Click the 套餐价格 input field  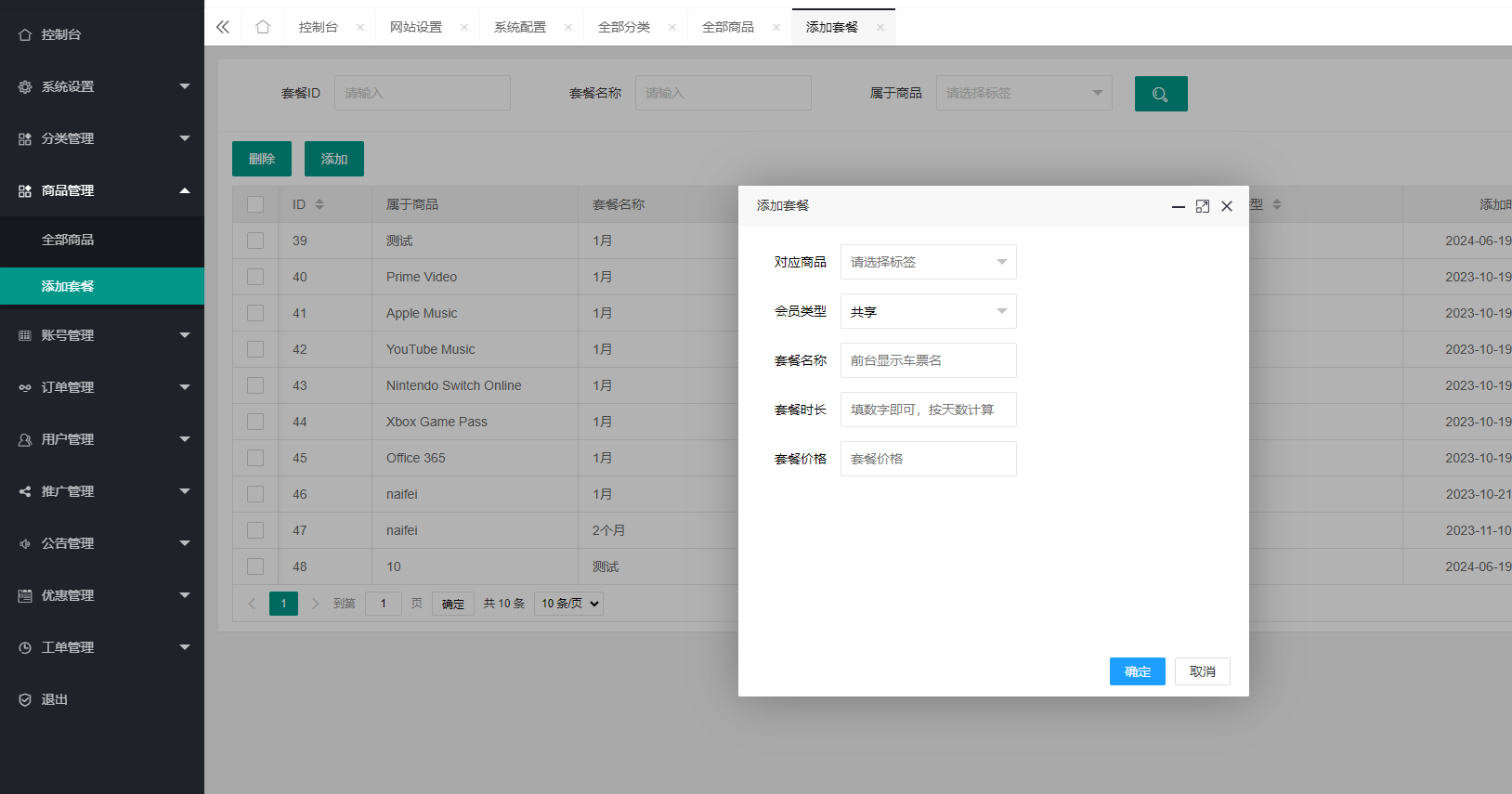coord(929,459)
